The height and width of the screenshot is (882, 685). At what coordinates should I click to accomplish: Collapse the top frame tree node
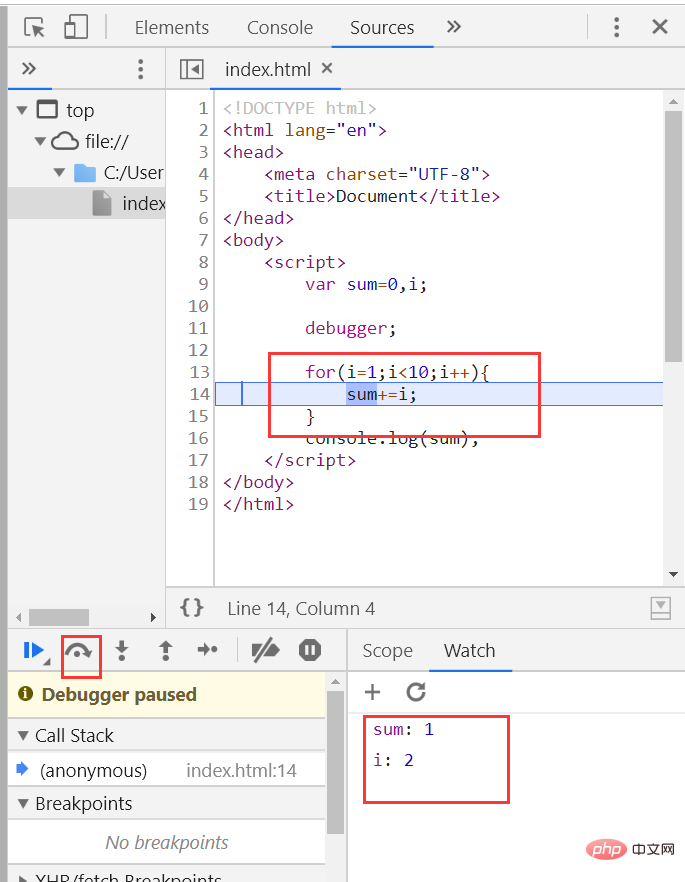coord(22,110)
